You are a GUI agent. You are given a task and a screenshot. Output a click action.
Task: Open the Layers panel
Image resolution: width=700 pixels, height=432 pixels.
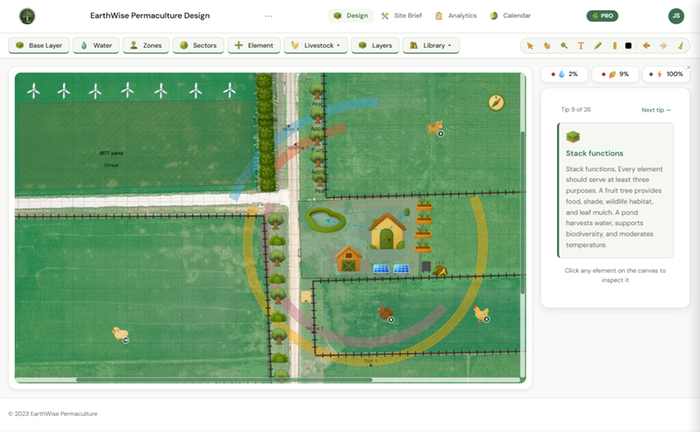click(375, 46)
